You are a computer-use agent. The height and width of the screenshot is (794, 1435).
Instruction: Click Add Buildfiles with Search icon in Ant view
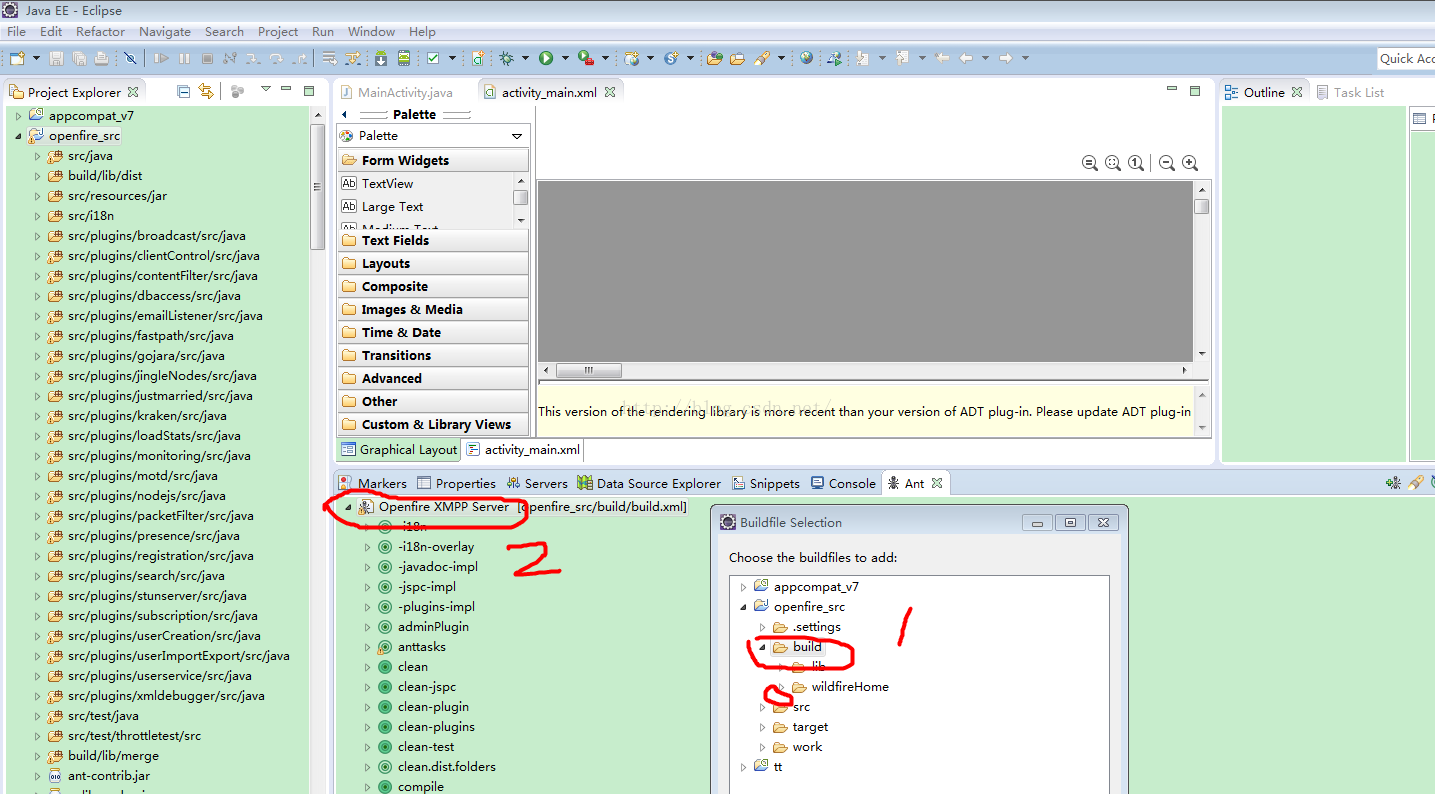pos(1415,483)
